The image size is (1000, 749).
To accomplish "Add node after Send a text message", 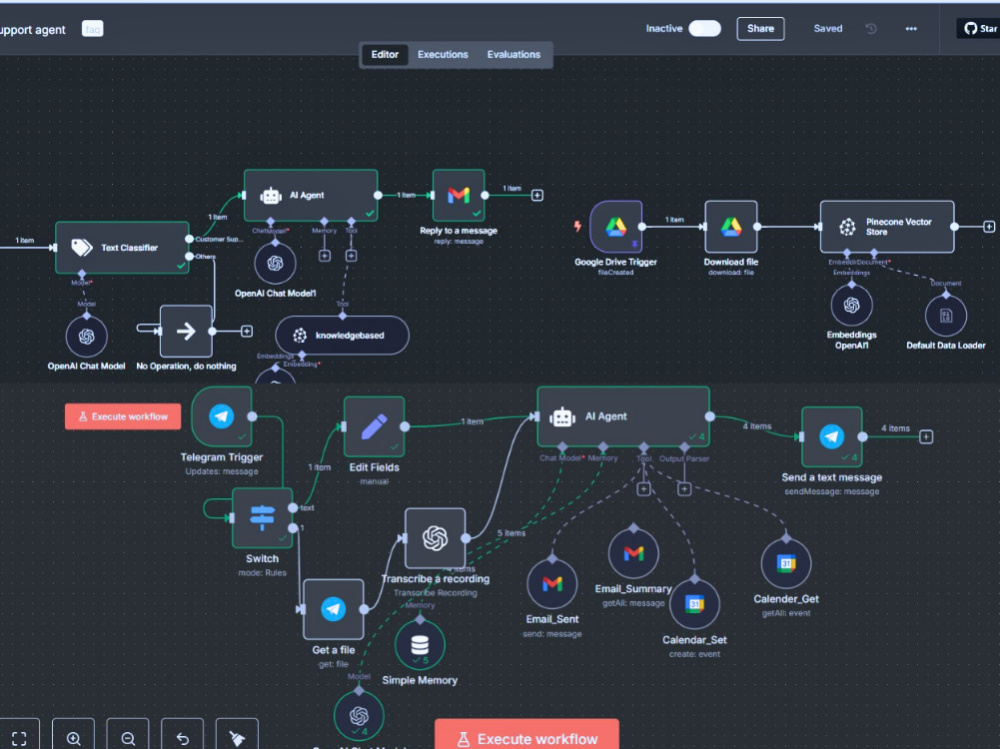I will click(x=926, y=437).
